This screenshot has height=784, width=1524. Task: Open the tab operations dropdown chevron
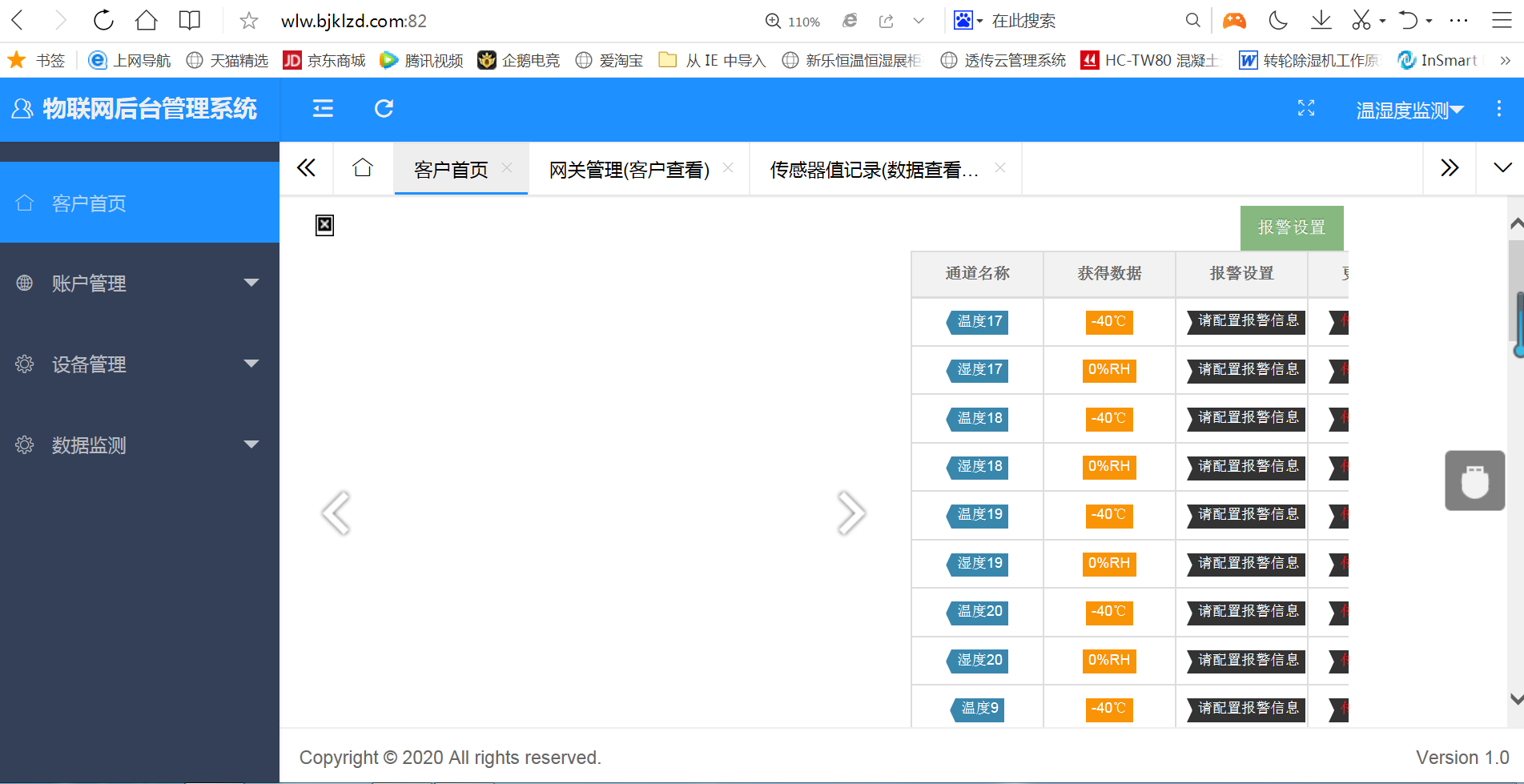pos(1502,167)
